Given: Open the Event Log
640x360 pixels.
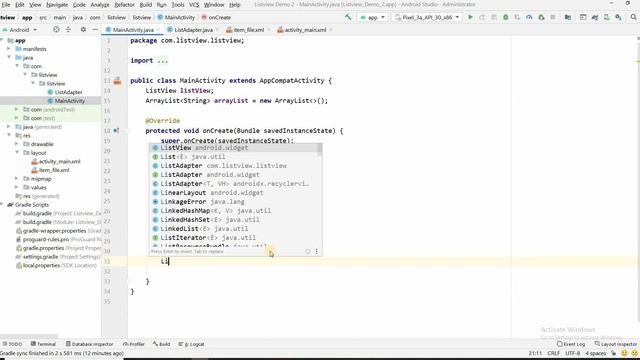Looking at the screenshot, I should [571, 344].
